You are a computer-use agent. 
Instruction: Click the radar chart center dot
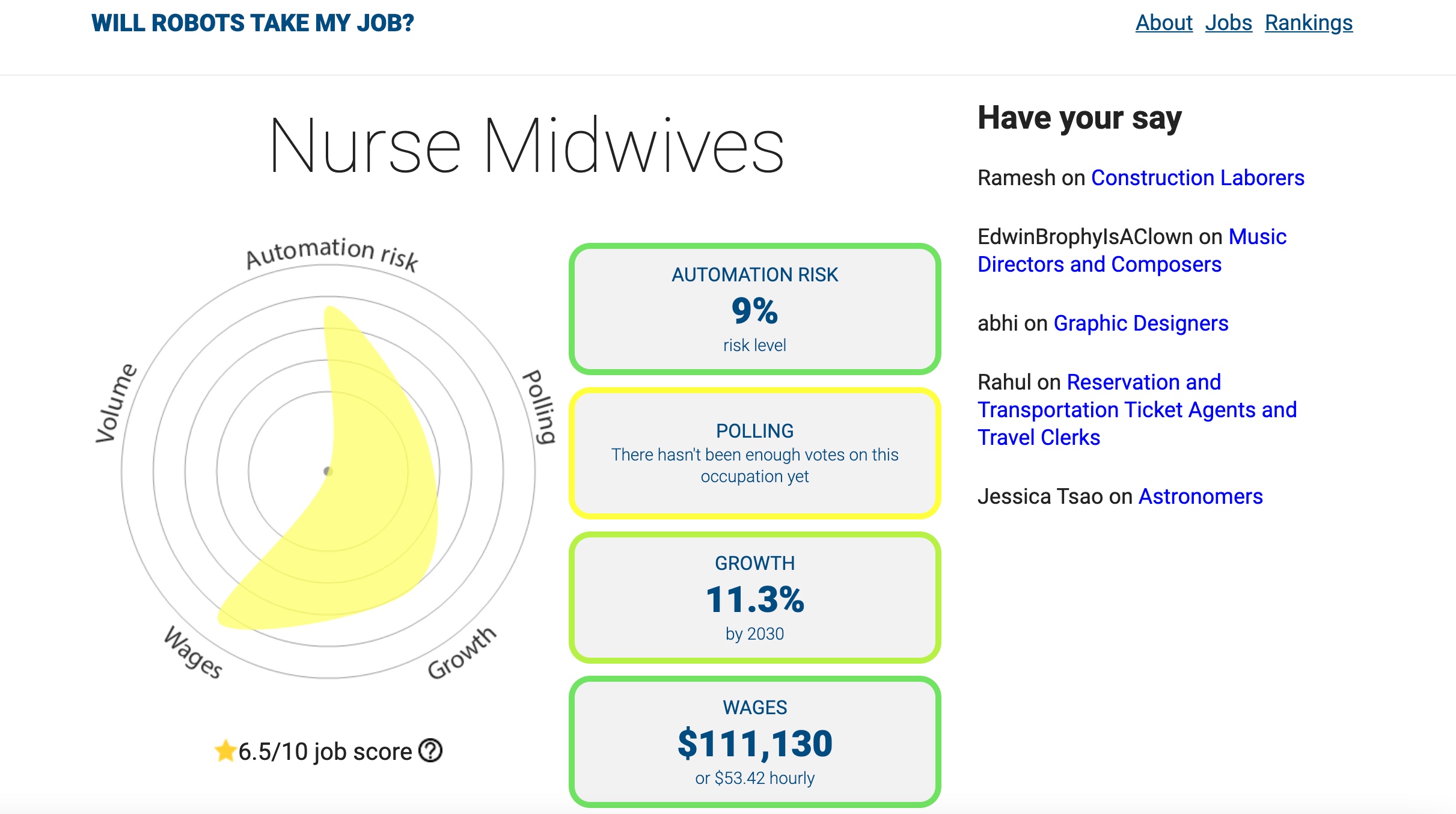tap(328, 471)
